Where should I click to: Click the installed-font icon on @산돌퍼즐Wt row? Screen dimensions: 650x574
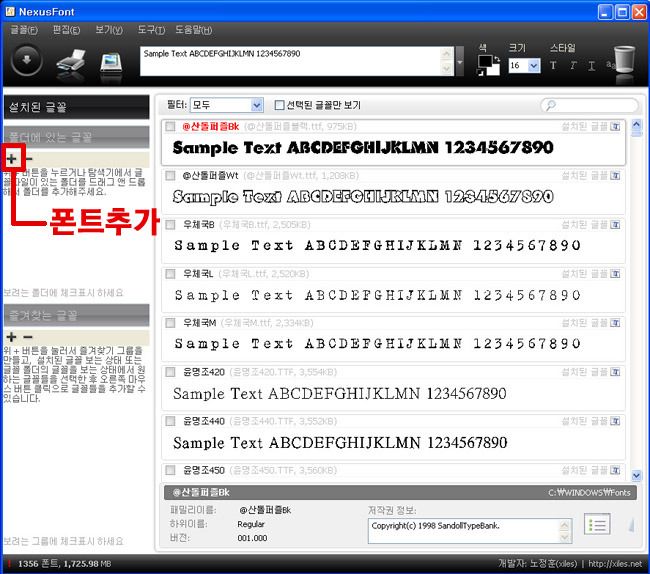[615, 176]
